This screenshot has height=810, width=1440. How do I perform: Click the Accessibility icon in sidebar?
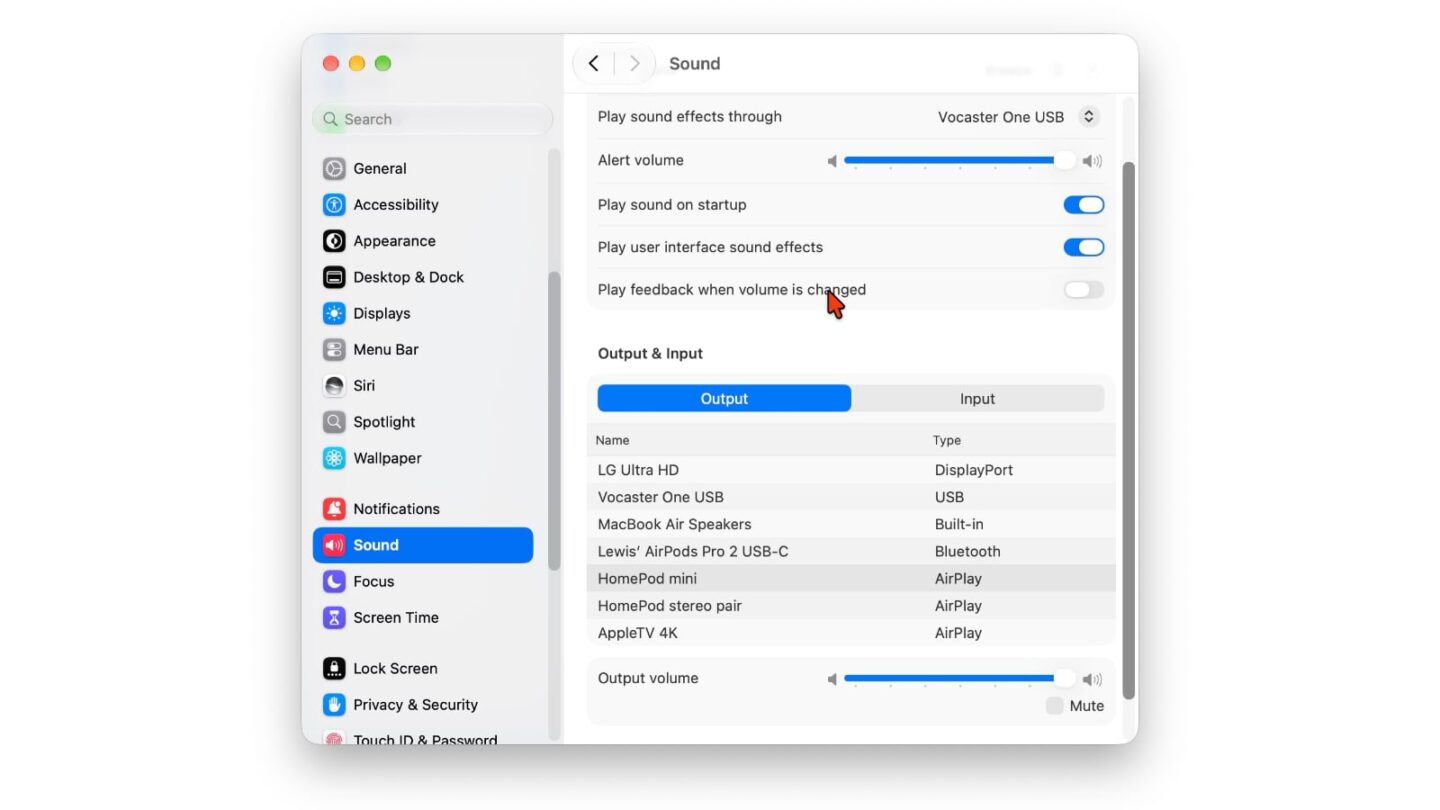[334, 205]
